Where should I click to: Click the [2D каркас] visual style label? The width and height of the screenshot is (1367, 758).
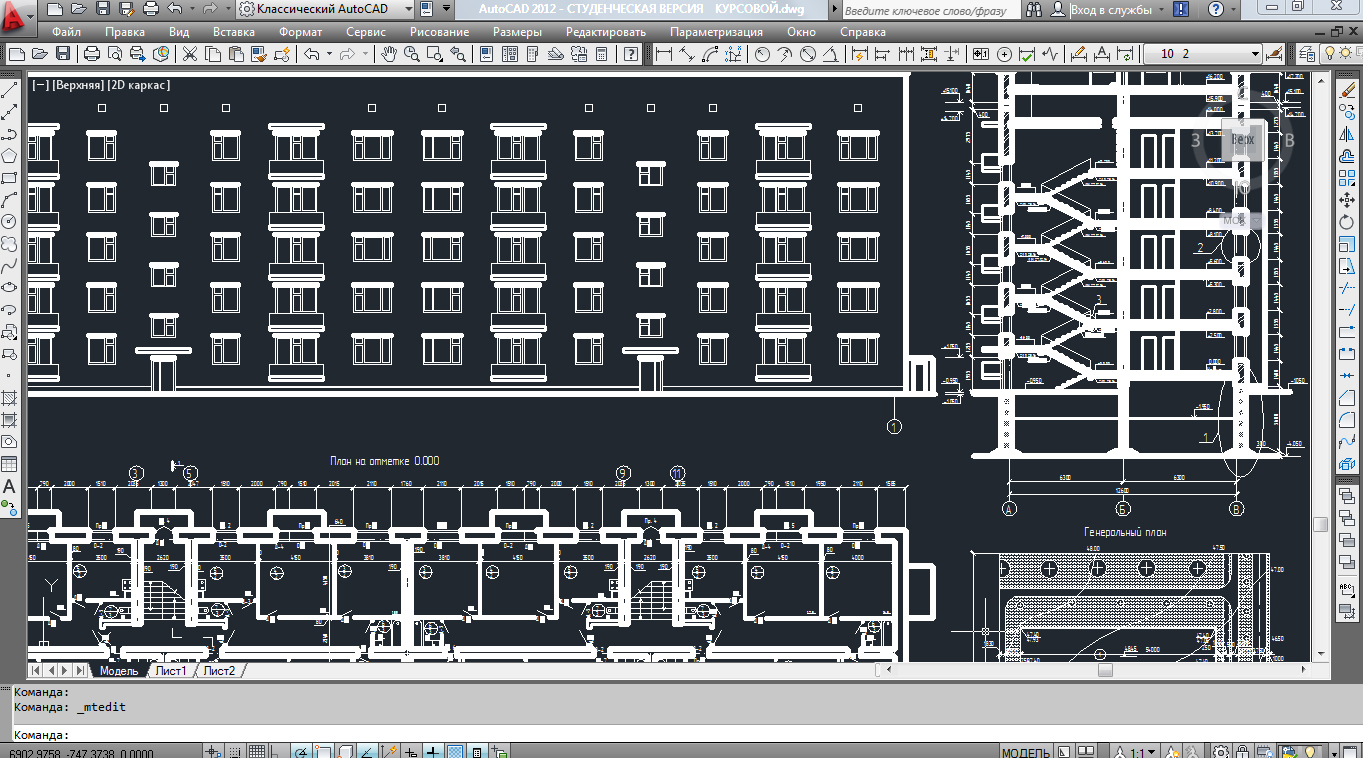(141, 85)
